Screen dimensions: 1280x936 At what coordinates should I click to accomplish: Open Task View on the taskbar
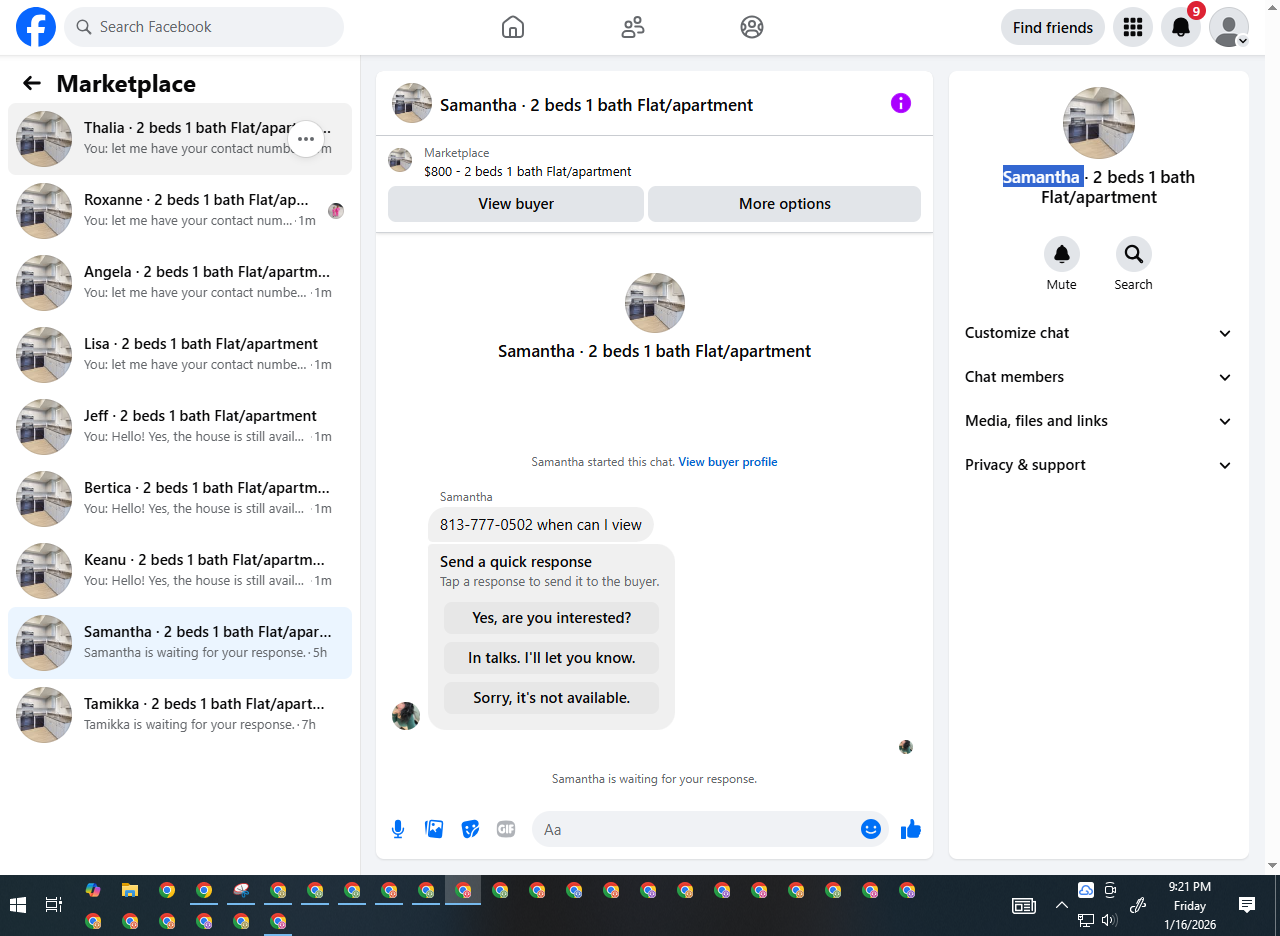(x=54, y=905)
